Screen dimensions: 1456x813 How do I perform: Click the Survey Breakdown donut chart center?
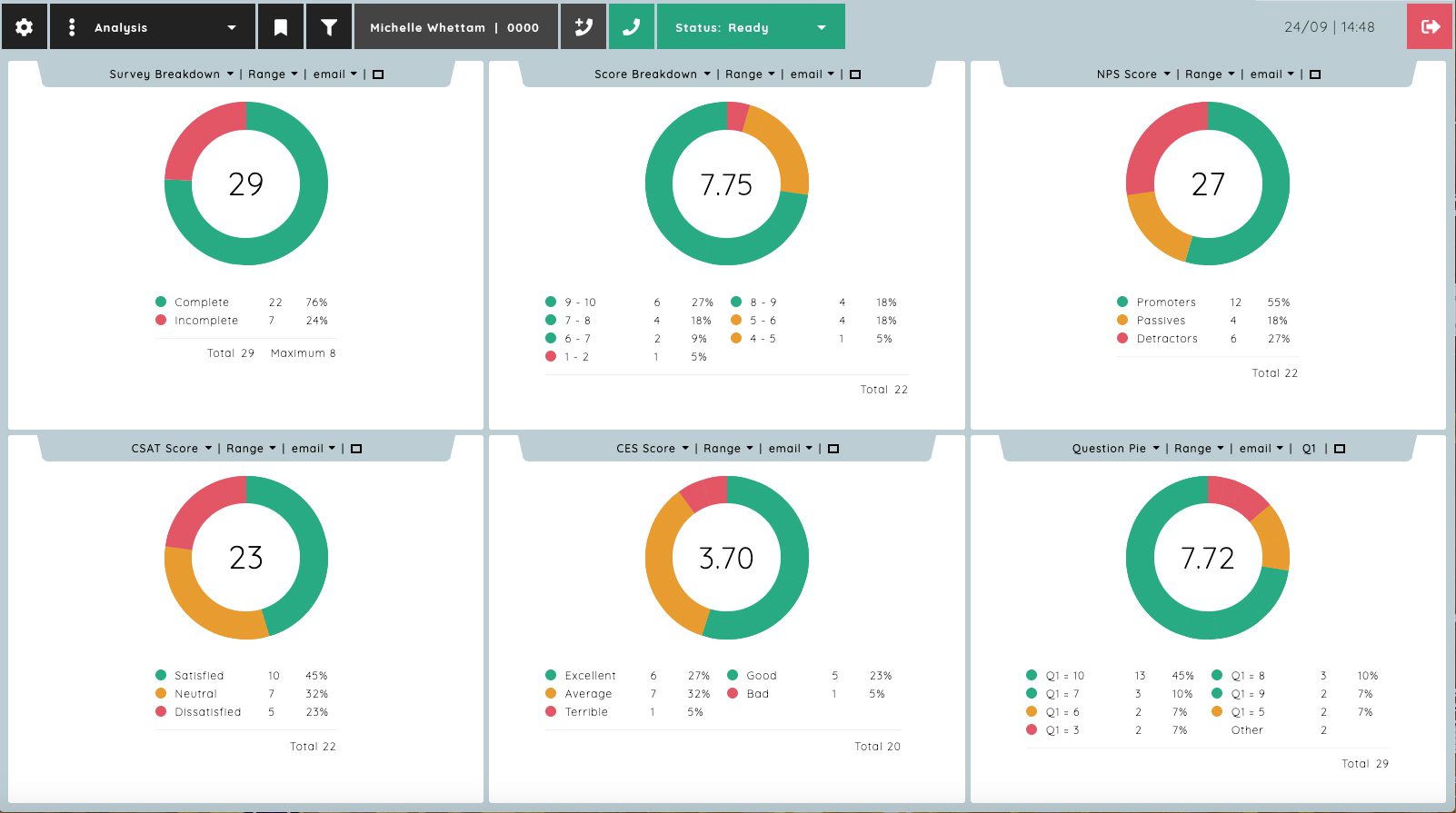[245, 184]
